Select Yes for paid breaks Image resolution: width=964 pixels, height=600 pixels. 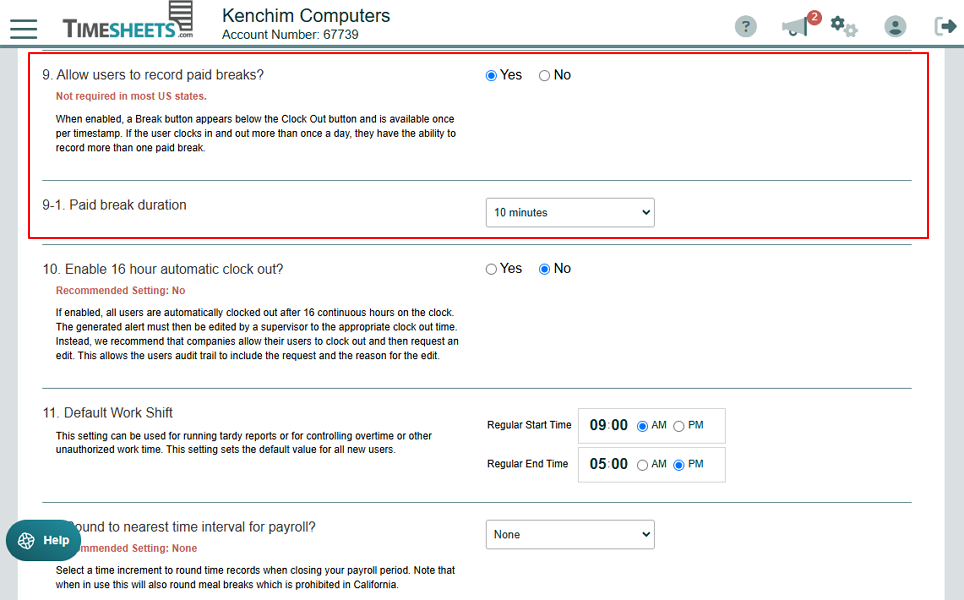(491, 76)
